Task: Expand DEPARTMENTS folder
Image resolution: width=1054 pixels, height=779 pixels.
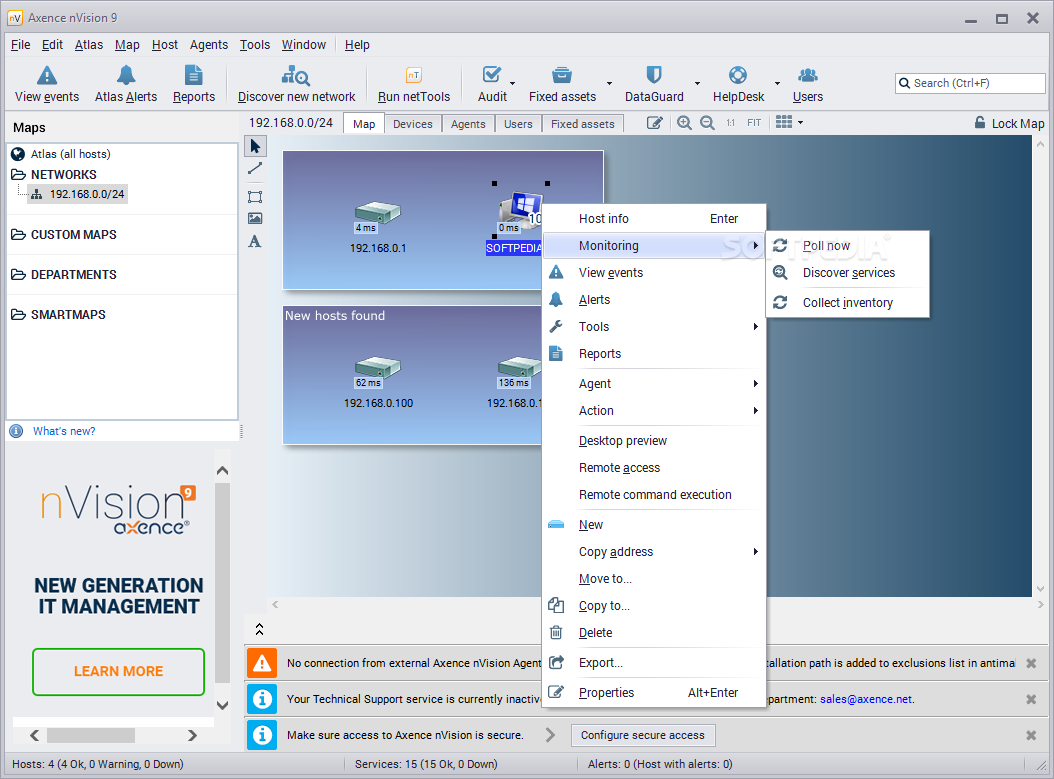Action: pyautogui.click(x=18, y=275)
